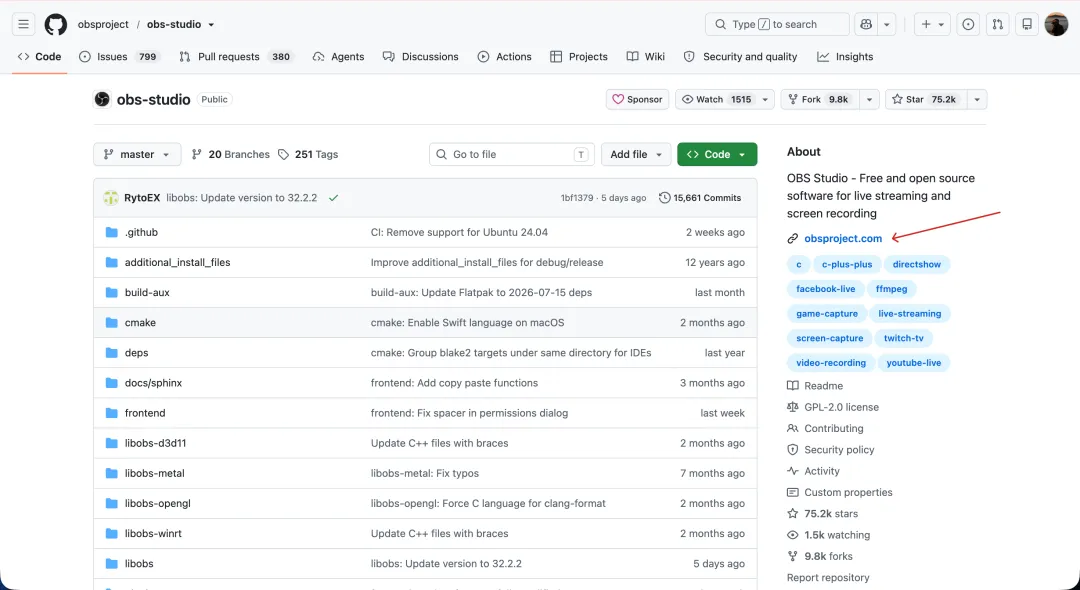This screenshot has height=590, width=1080.
Task: Click the stars count star icon
Action: coord(793,514)
